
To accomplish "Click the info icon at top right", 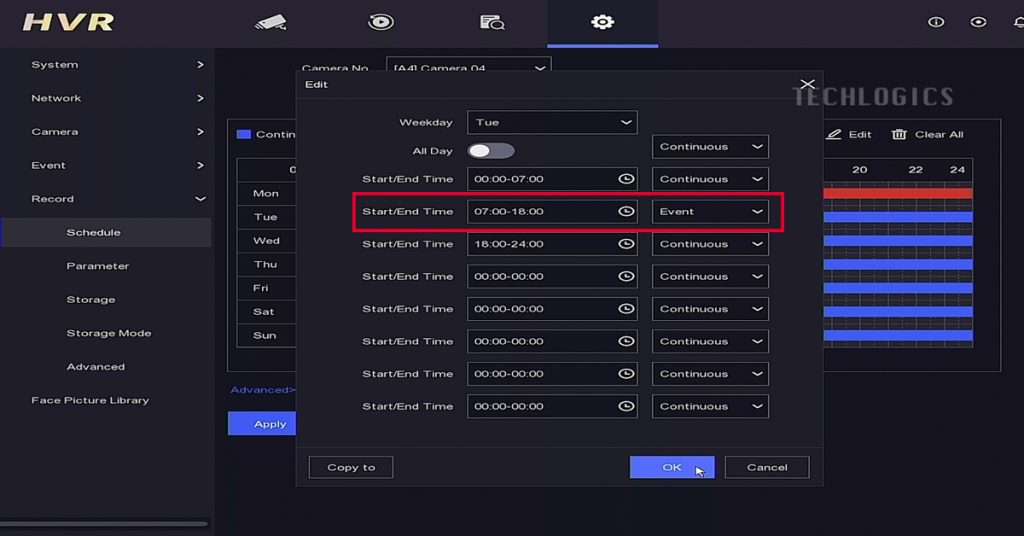I will click(936, 22).
